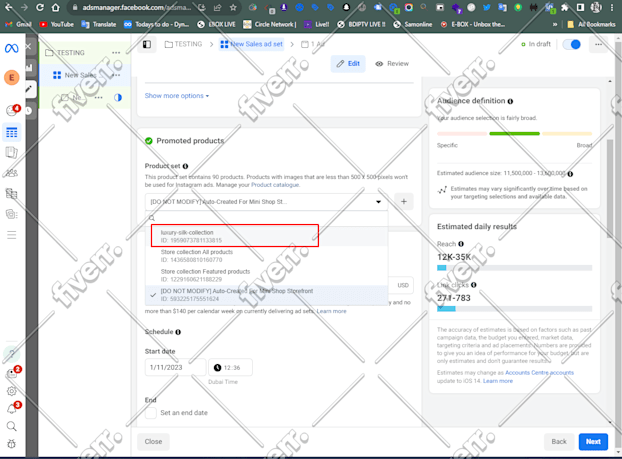Open the Chrome extensions puzzle icon
622x459 pixels.
pyautogui.click(x=564, y=8)
